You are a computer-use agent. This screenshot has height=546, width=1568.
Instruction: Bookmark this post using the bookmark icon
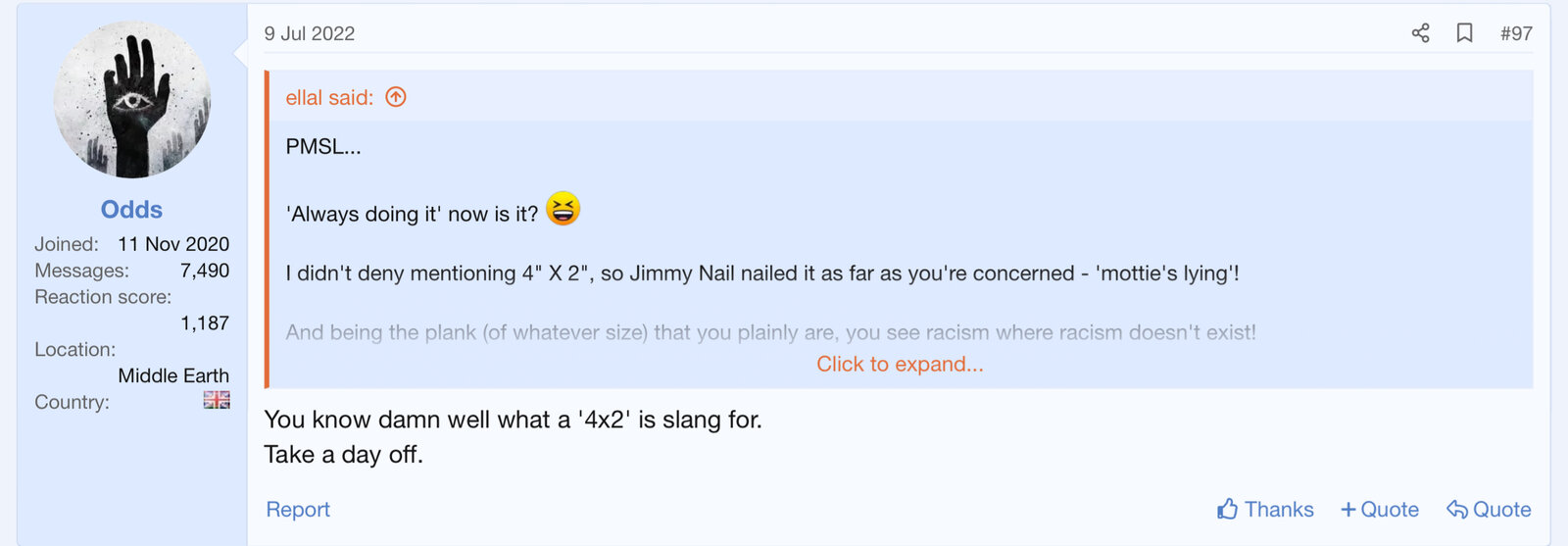click(1464, 33)
